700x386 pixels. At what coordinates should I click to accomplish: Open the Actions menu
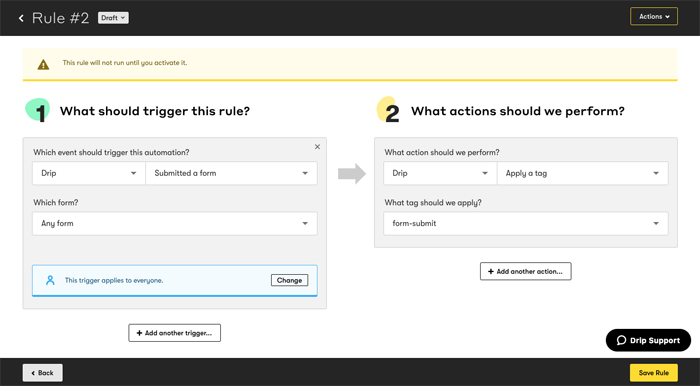pos(654,17)
